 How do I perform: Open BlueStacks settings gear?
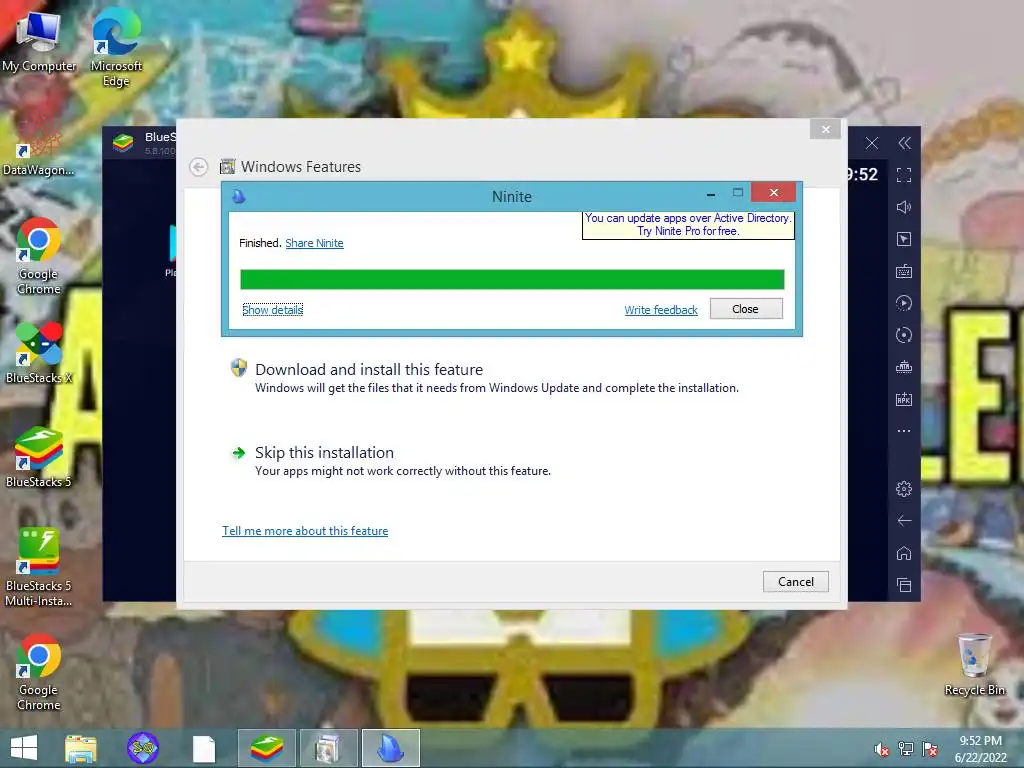904,488
